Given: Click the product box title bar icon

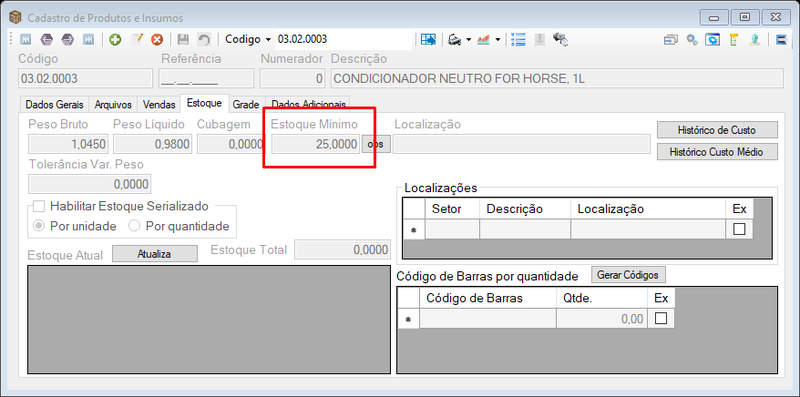Looking at the screenshot, I should (x=16, y=18).
